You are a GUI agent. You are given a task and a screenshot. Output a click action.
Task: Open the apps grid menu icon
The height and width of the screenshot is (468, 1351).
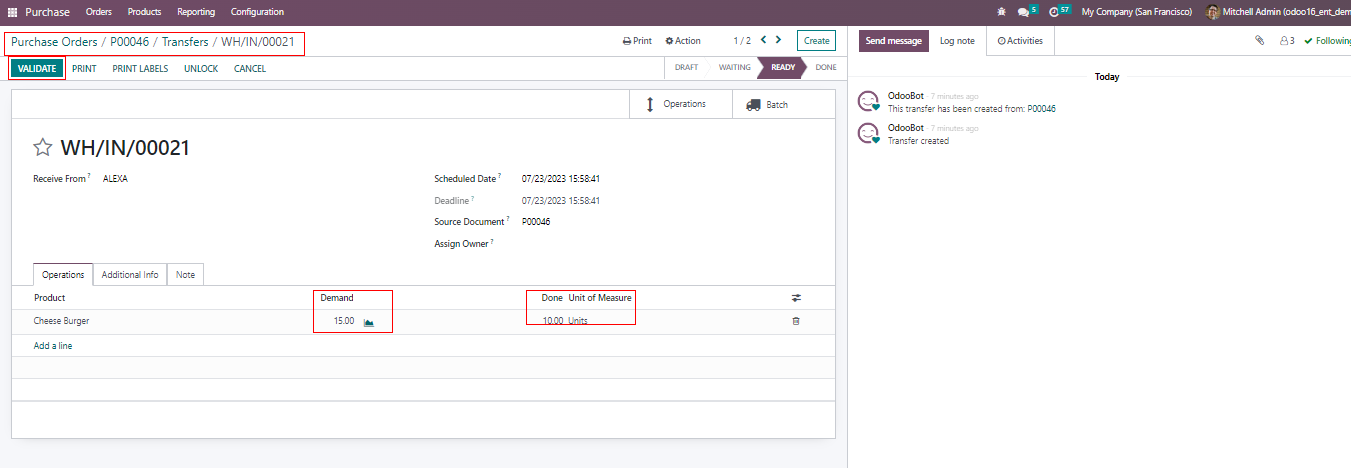click(x=13, y=12)
